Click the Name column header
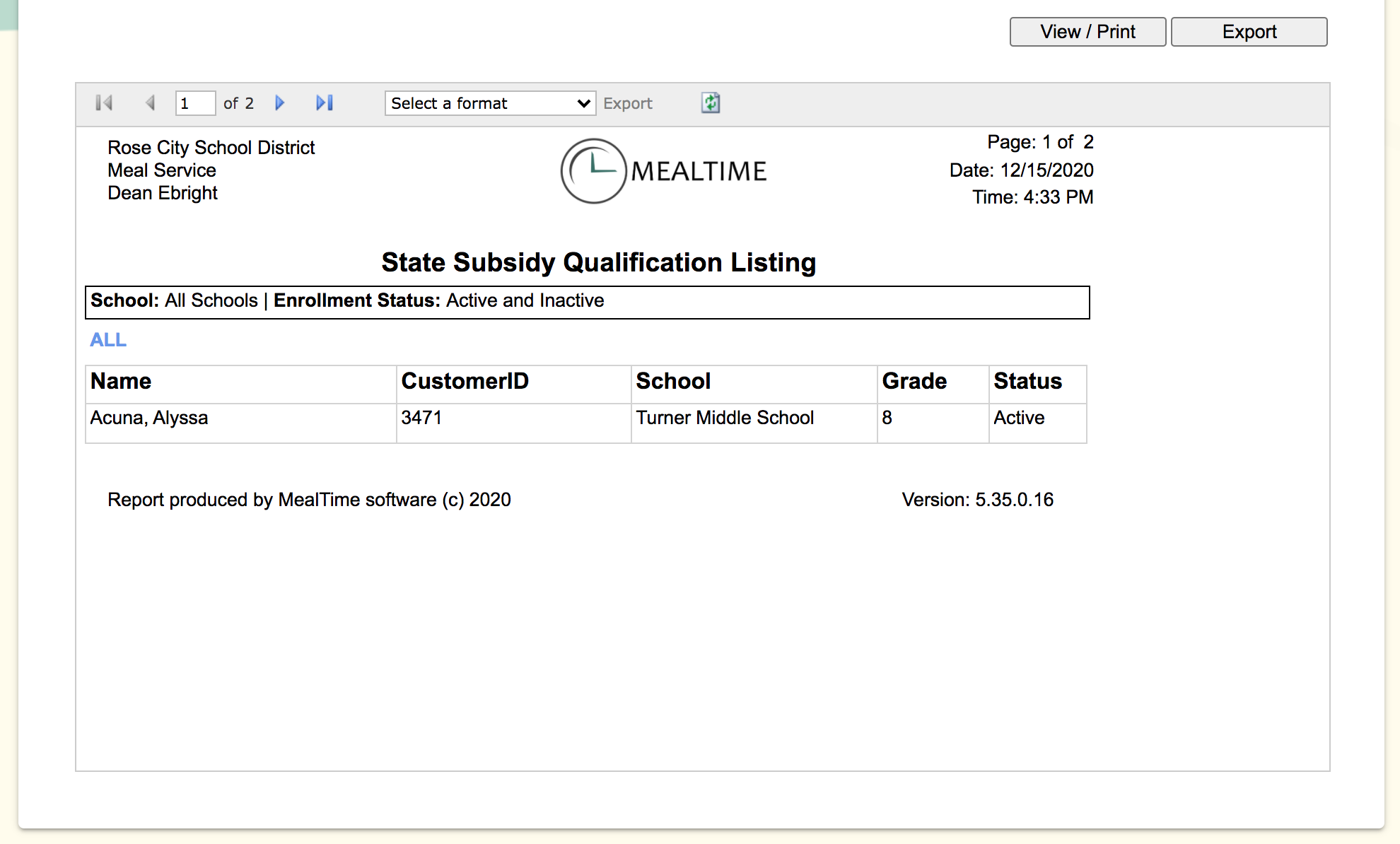The width and height of the screenshot is (1400, 844). point(121,381)
